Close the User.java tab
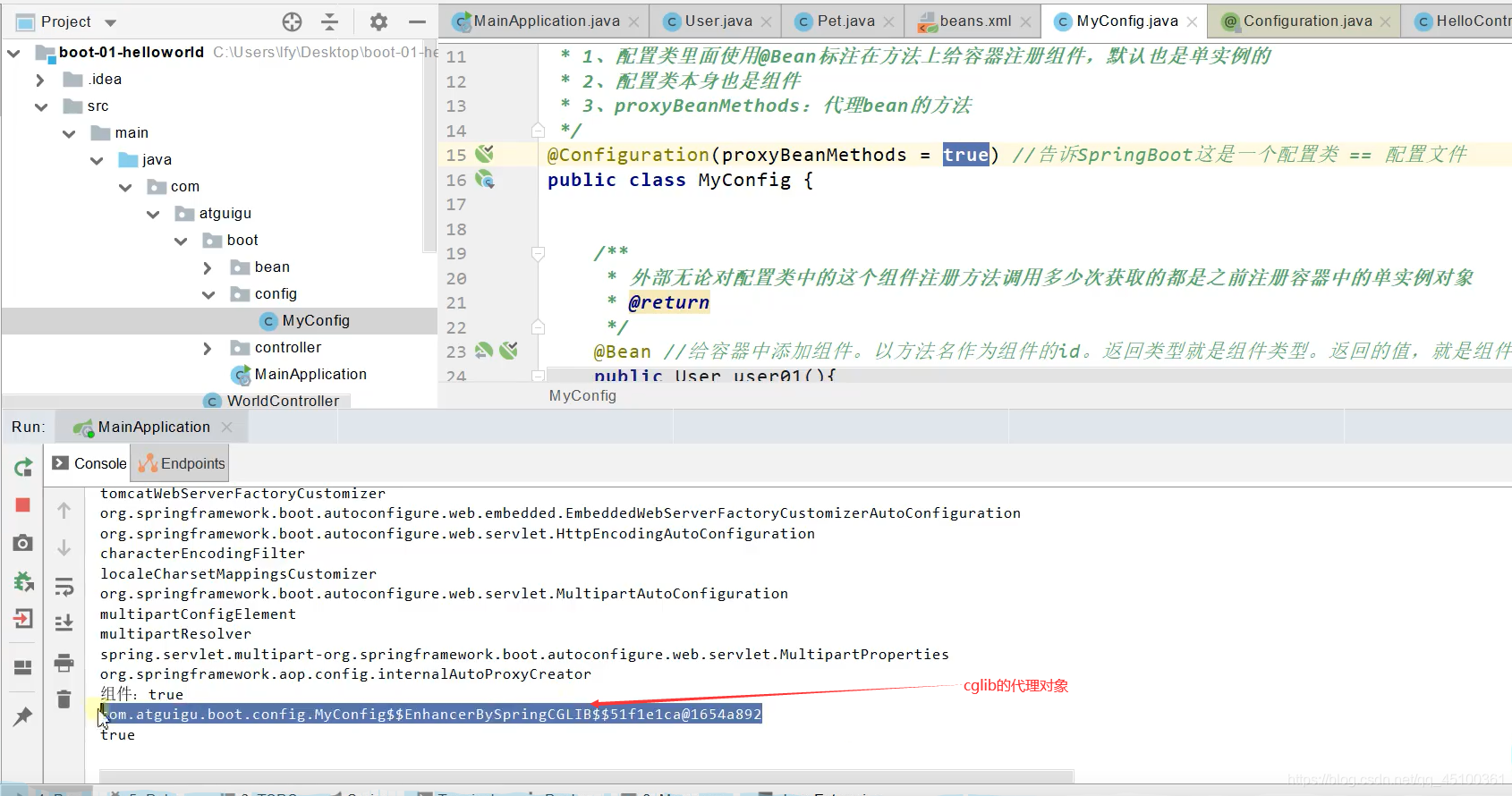 click(x=767, y=21)
